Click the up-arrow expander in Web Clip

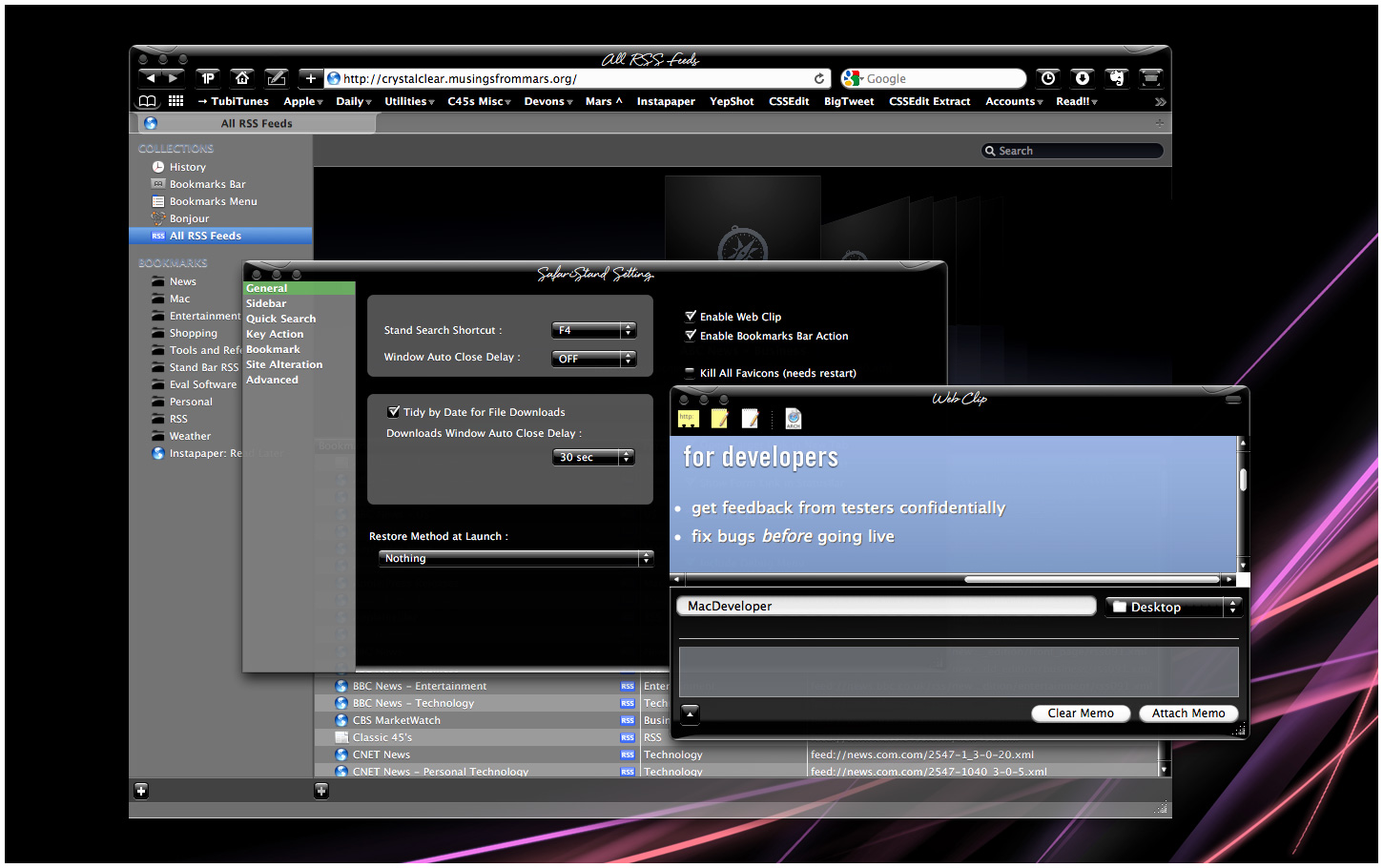point(691,713)
